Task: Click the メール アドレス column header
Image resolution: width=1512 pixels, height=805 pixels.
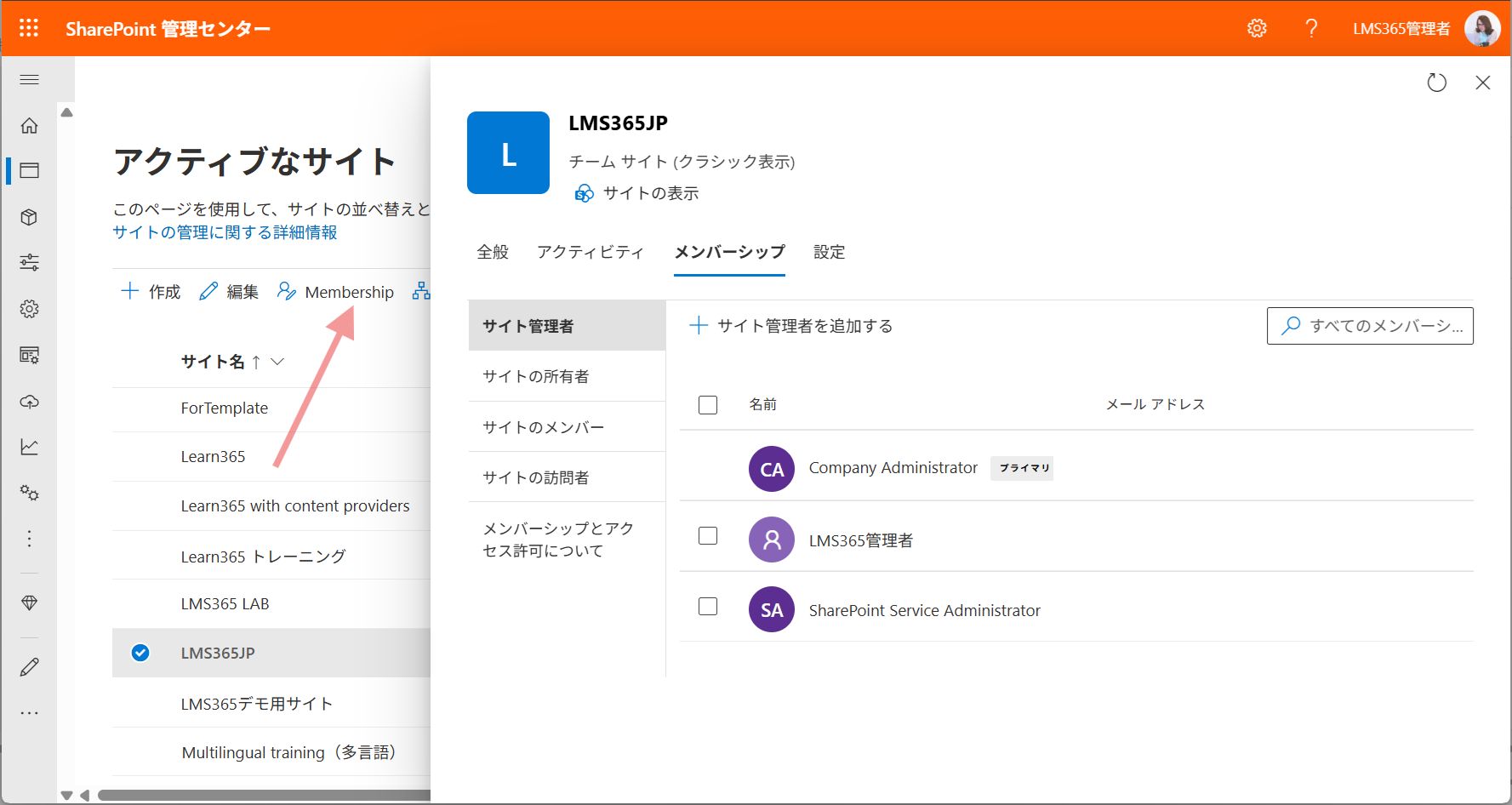Action: [1155, 405]
